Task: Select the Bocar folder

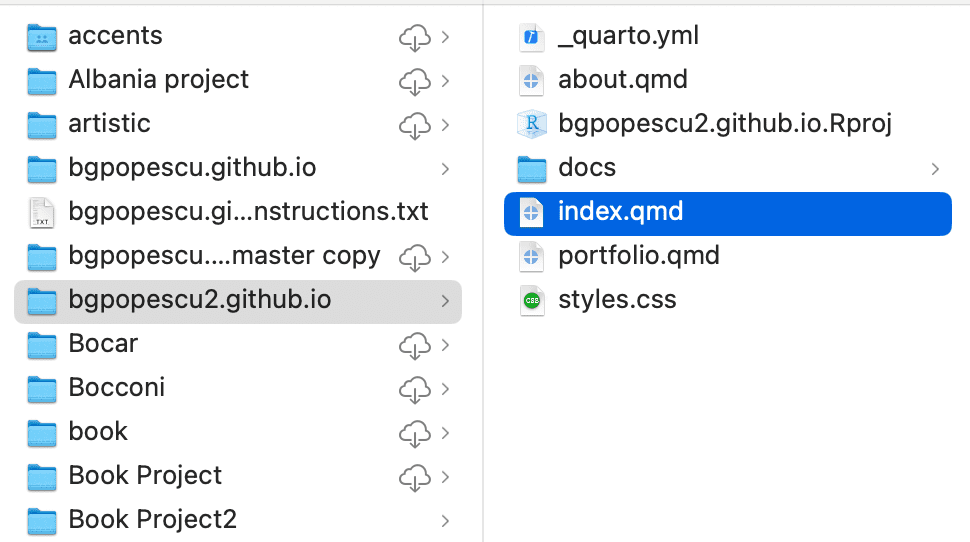Action: click(103, 344)
